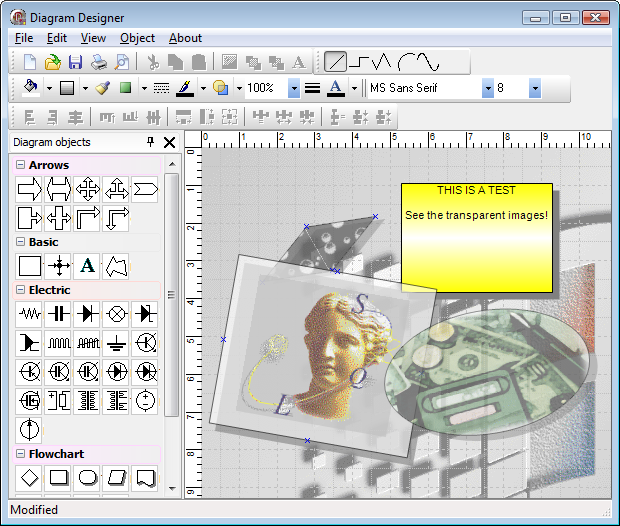
Task: Open the font size dropdown
Action: 535,88
